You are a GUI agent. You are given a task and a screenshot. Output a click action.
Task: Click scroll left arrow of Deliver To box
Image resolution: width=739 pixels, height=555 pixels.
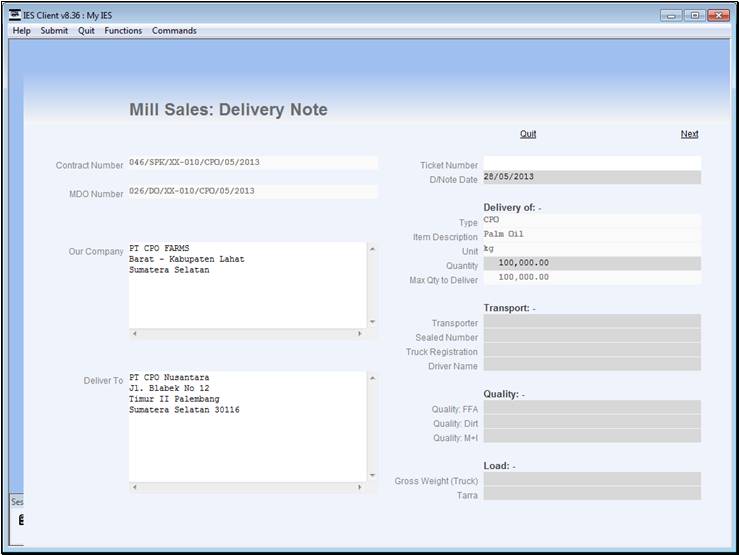(134, 487)
